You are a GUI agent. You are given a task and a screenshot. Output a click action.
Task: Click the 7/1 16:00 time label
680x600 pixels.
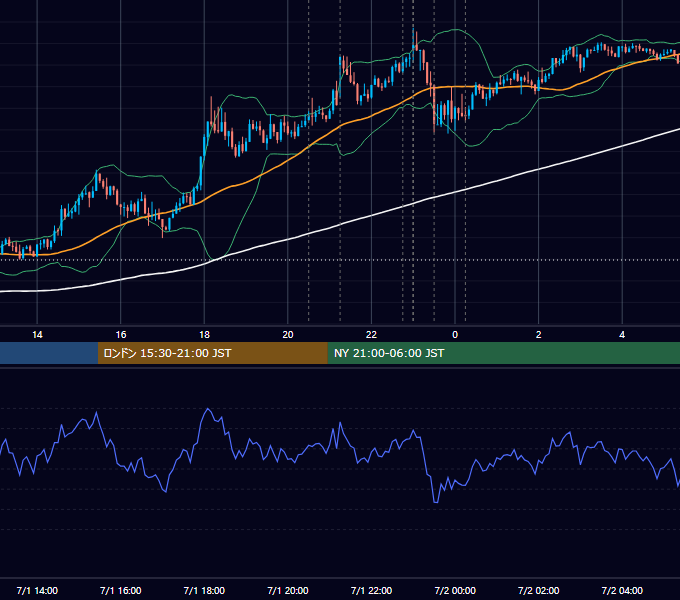pos(121,590)
